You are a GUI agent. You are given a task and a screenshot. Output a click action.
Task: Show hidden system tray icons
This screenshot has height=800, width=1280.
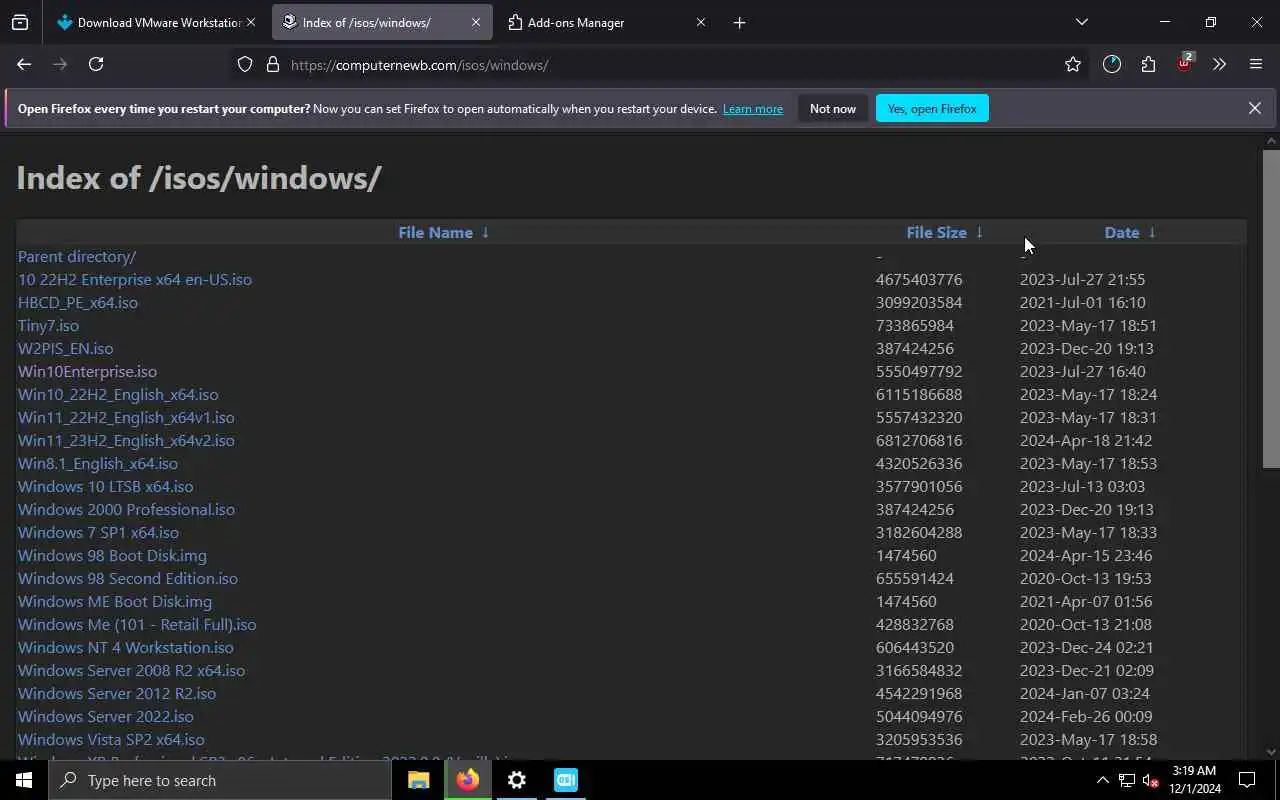(x=1103, y=780)
